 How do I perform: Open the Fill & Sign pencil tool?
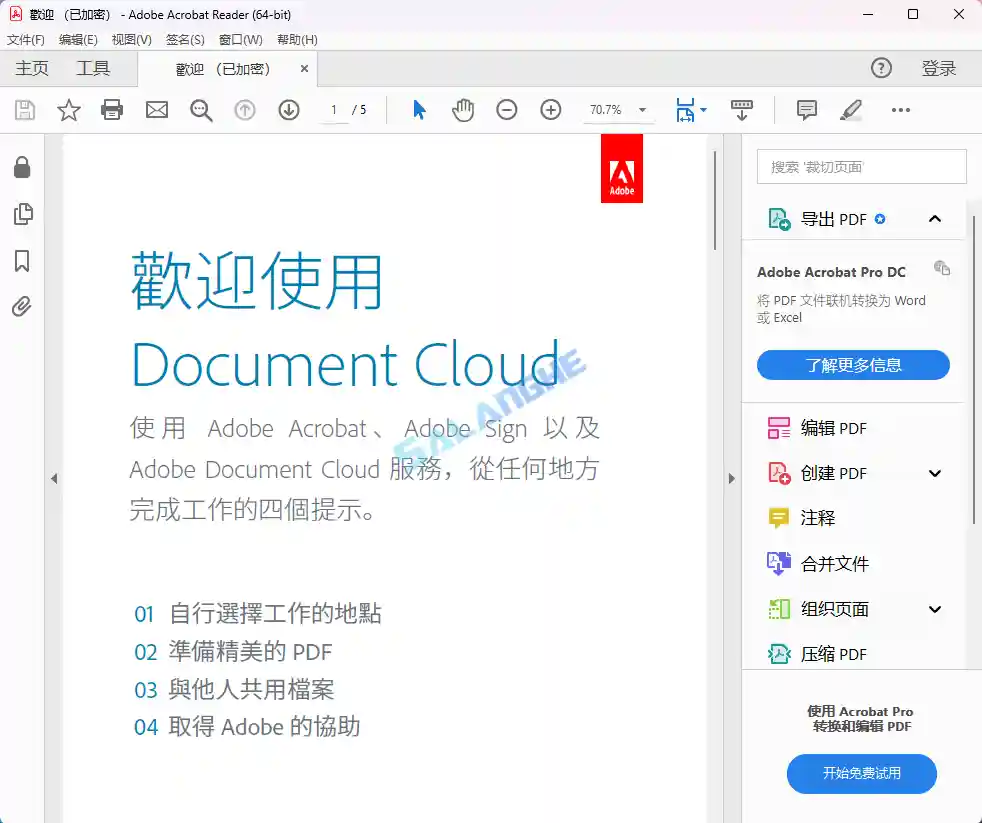[851, 110]
